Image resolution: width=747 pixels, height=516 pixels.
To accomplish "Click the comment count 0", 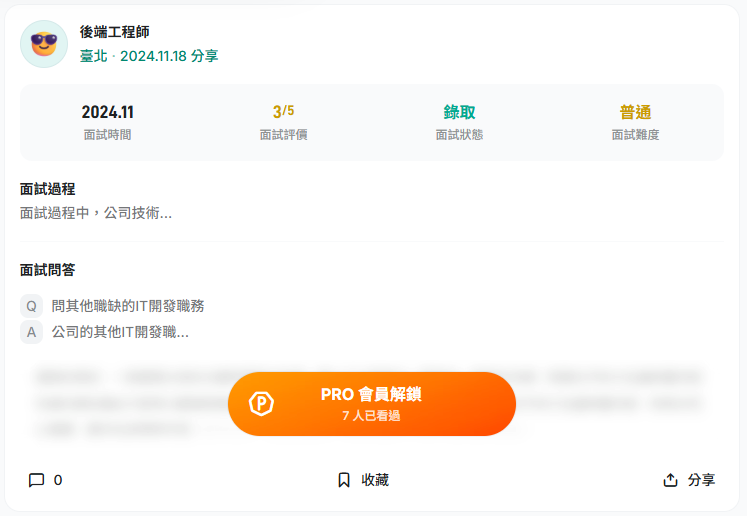I will pyautogui.click(x=58, y=480).
